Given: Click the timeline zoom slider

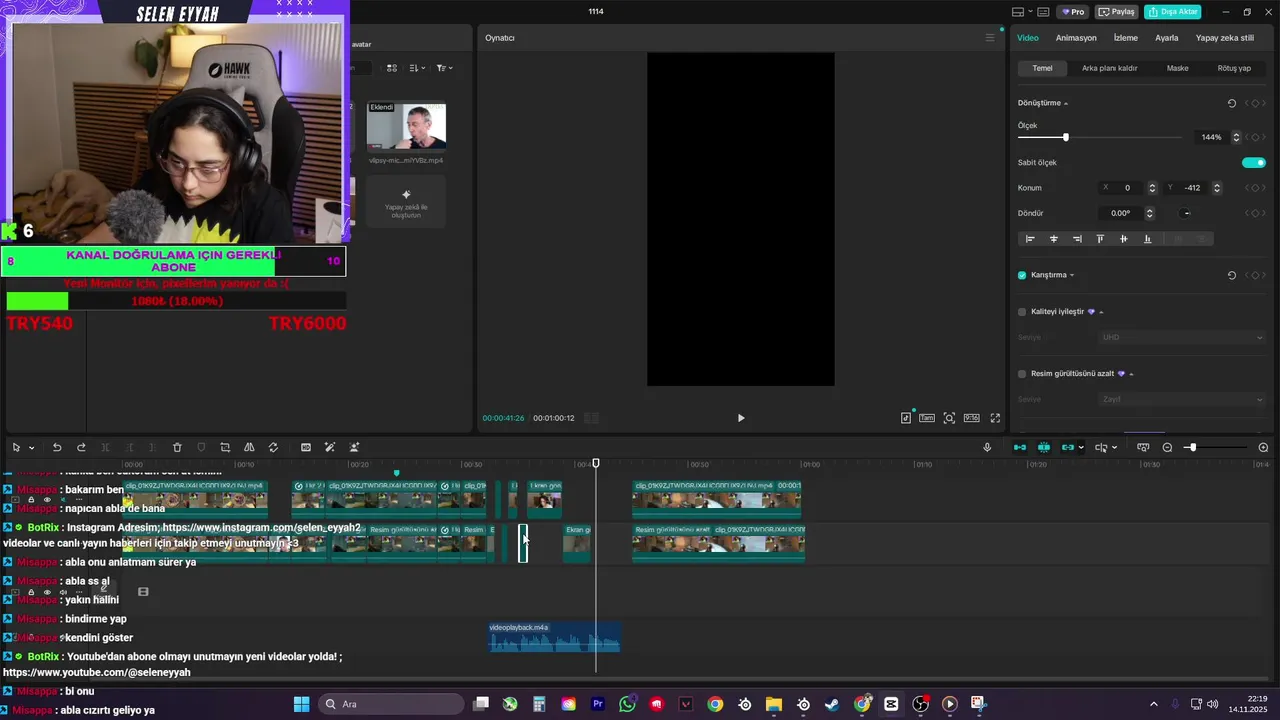Looking at the screenshot, I should point(1215,447).
